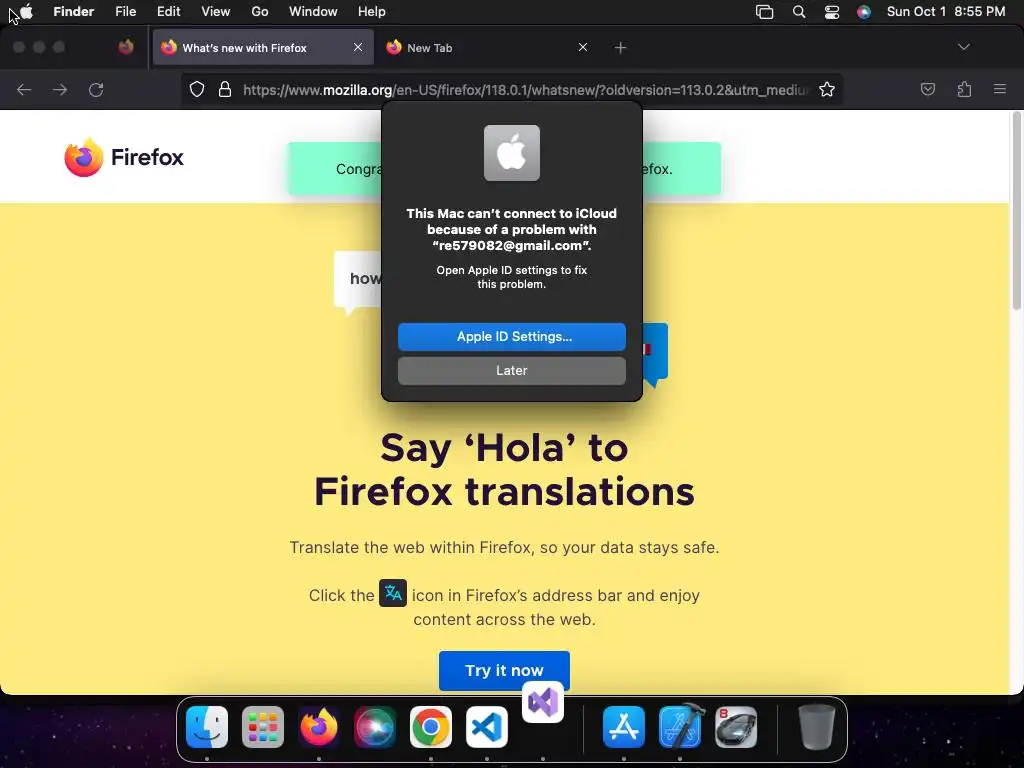Image resolution: width=1024 pixels, height=768 pixels.
Task: Close the New Tab tab
Action: click(x=583, y=47)
